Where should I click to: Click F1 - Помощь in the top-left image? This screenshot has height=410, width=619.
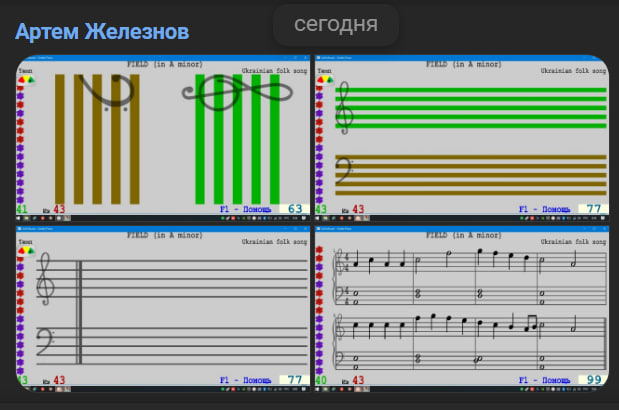pos(246,210)
